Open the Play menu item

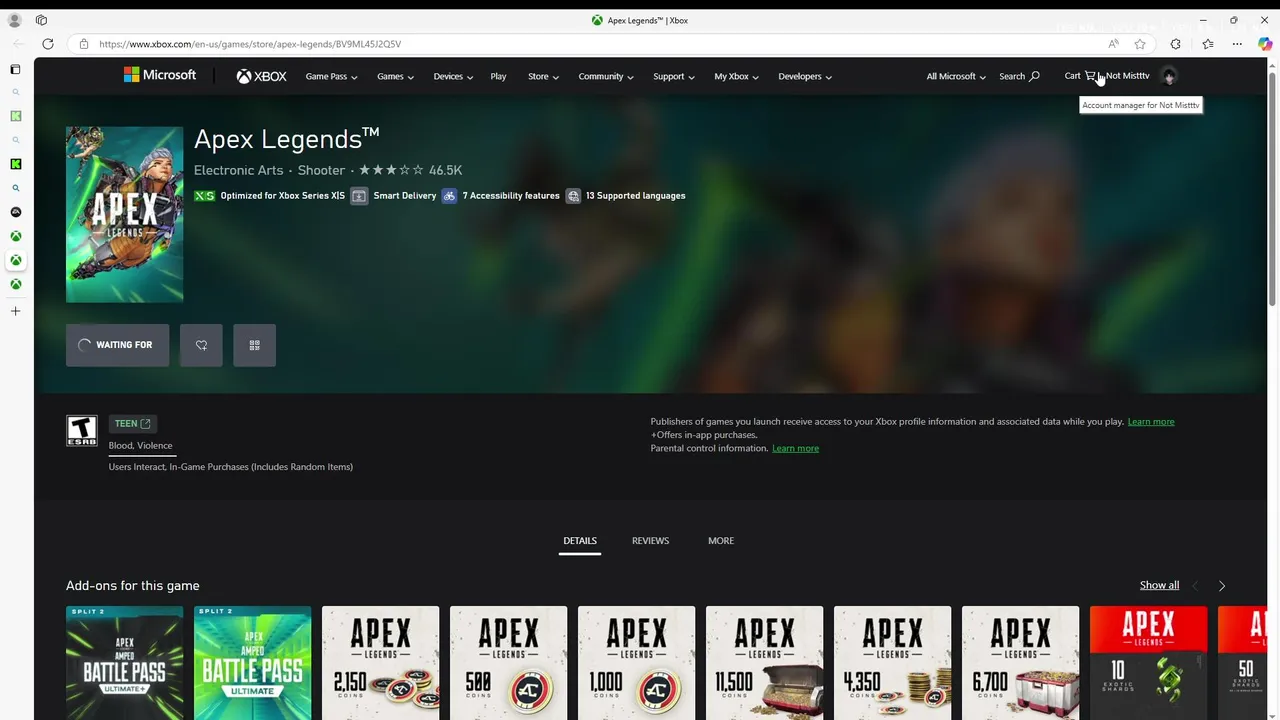[x=498, y=76]
